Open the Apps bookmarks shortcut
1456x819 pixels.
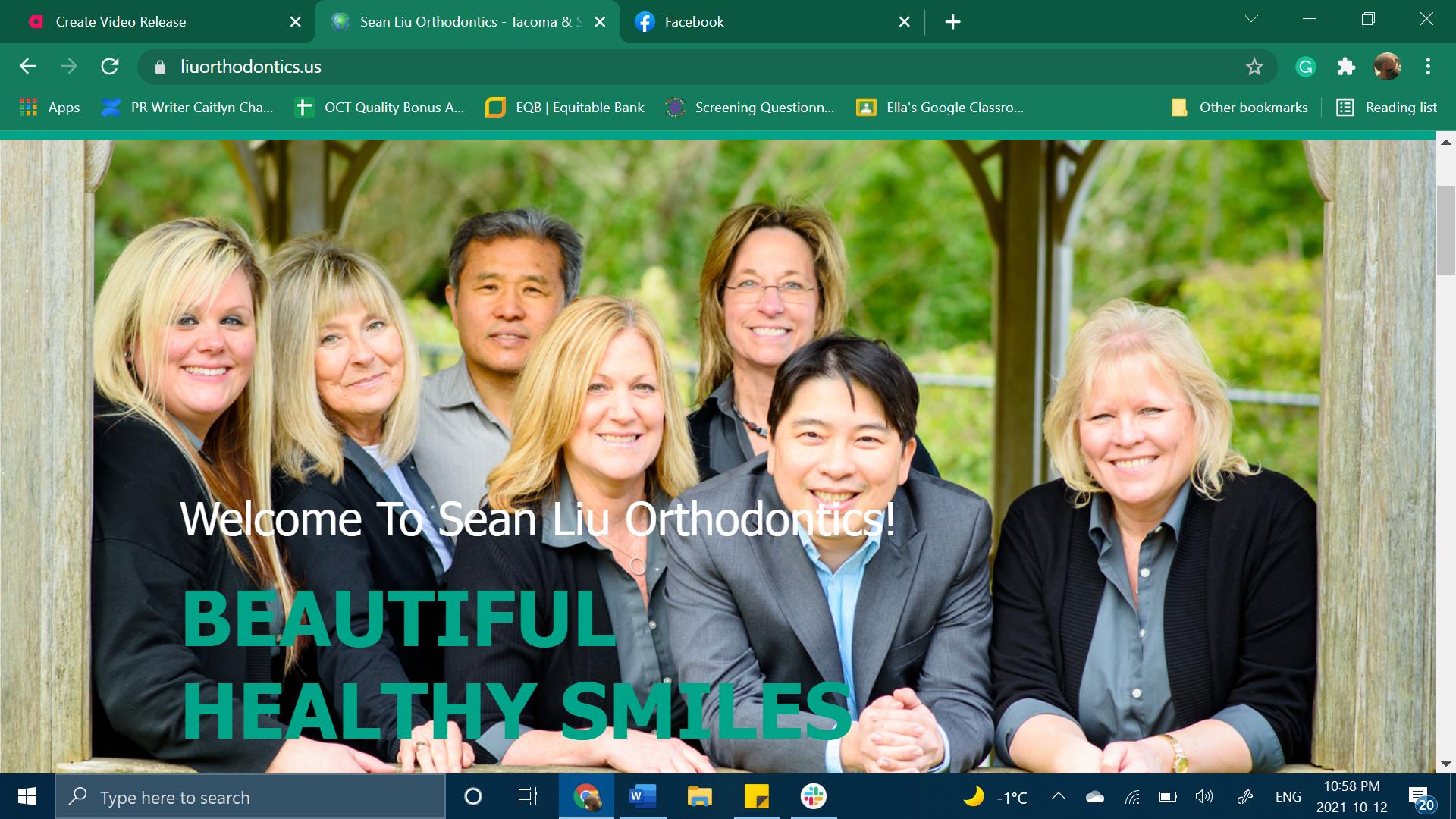[50, 108]
